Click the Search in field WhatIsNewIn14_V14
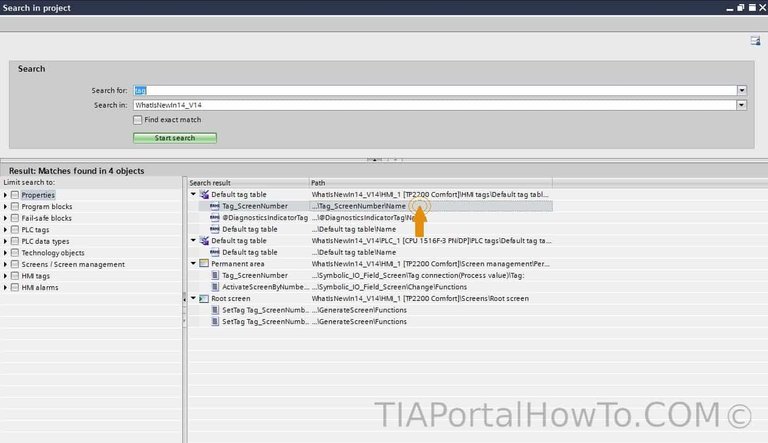 click(x=435, y=105)
